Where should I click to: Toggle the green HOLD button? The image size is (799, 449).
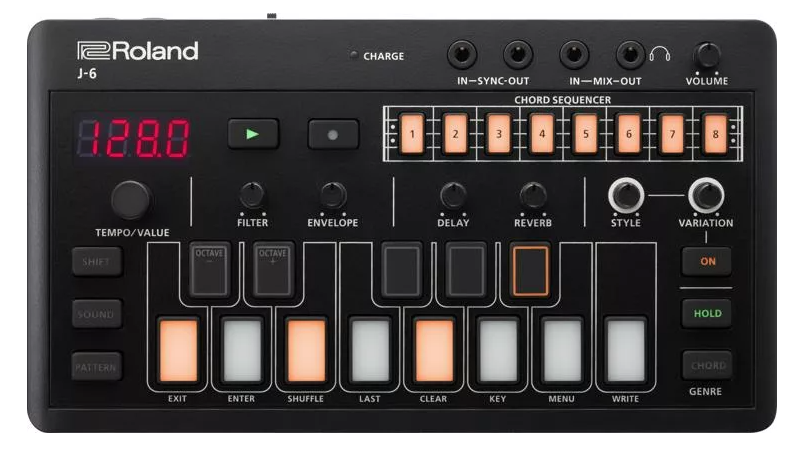pyautogui.click(x=706, y=313)
